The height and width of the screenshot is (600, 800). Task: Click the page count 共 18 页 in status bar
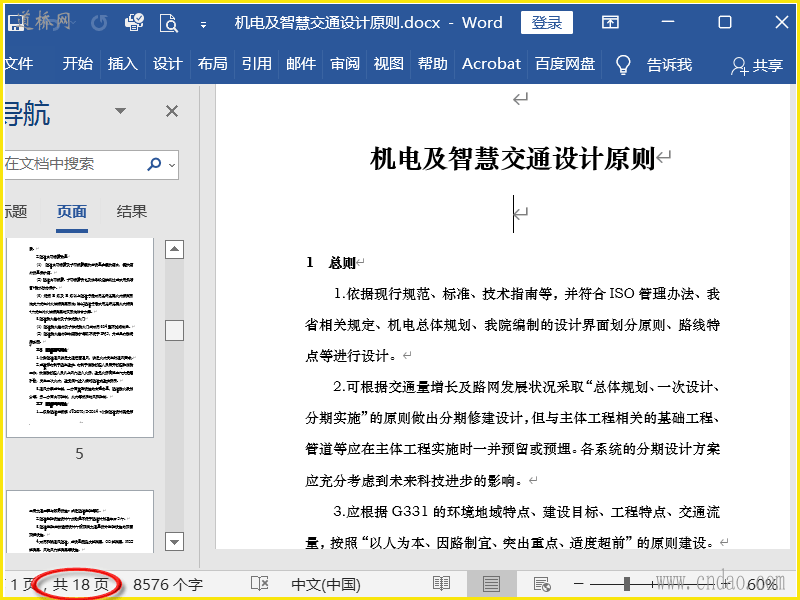tap(81, 584)
